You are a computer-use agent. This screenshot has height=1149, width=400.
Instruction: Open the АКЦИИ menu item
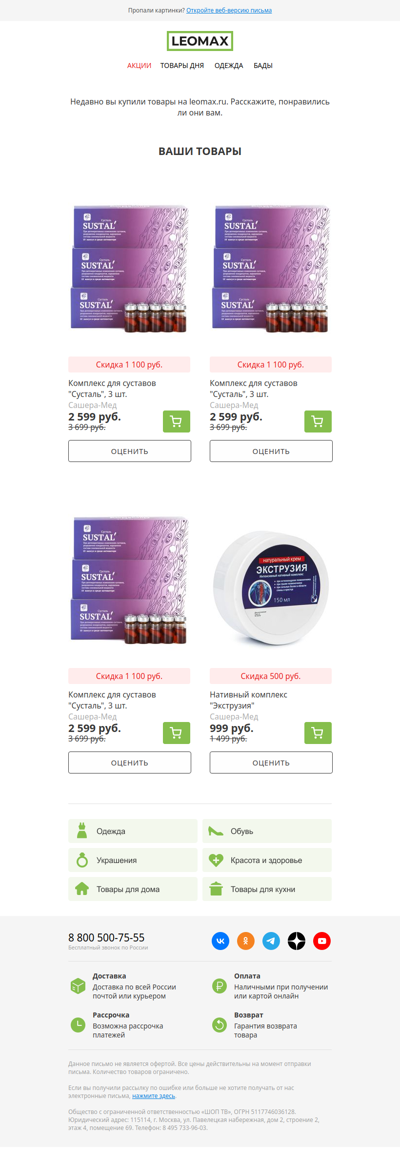click(x=139, y=66)
